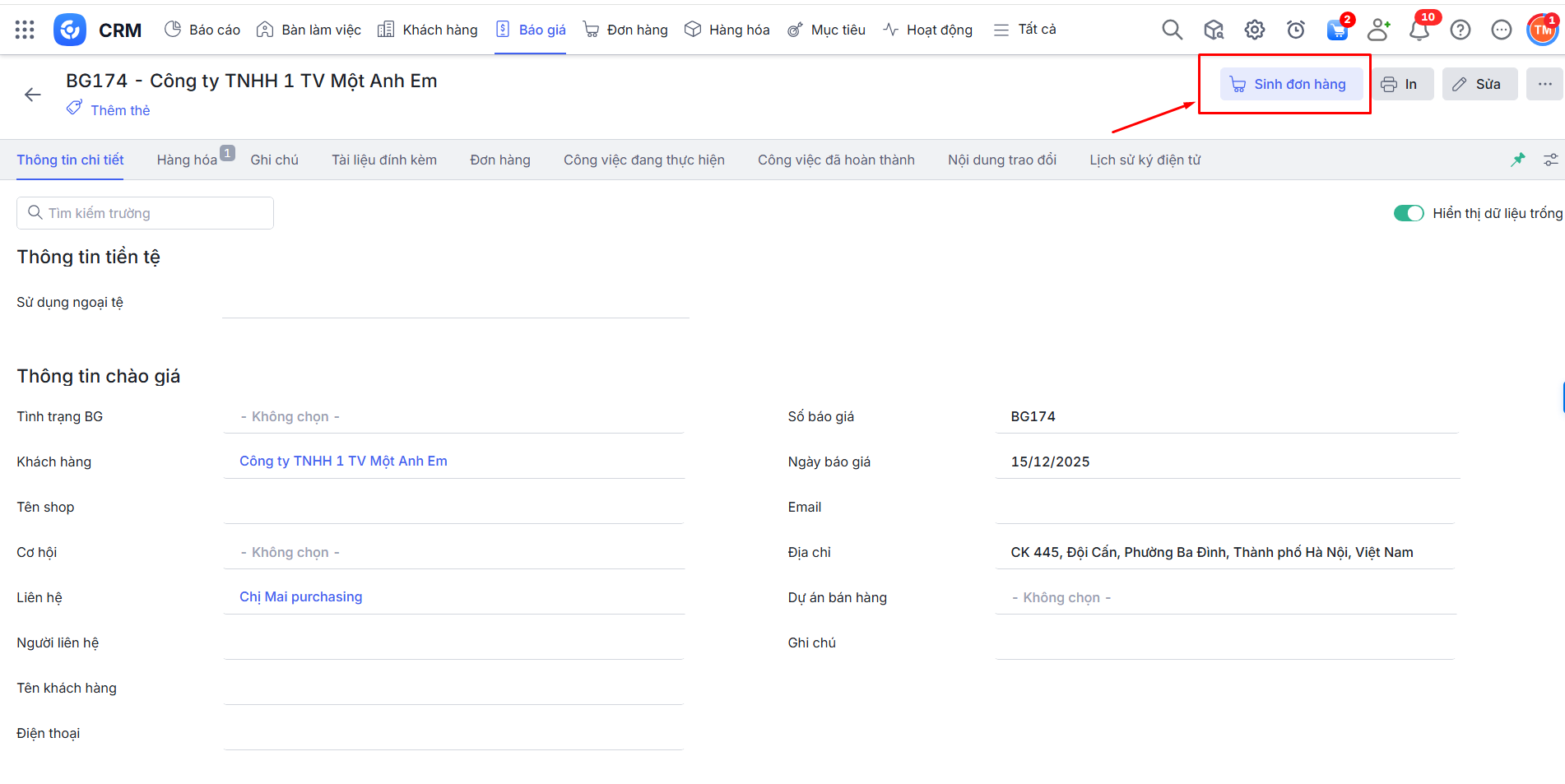Open the app launcher grid icon
This screenshot has height=784, width=1565.
[x=25, y=30]
